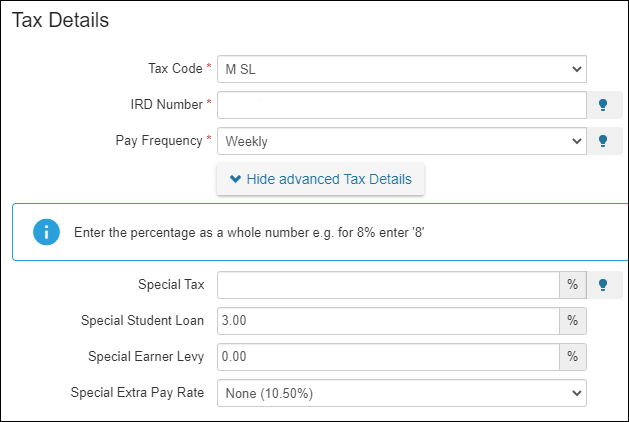This screenshot has width=629, height=422.
Task: Click the Special Student Loan field
Action: click(387, 321)
